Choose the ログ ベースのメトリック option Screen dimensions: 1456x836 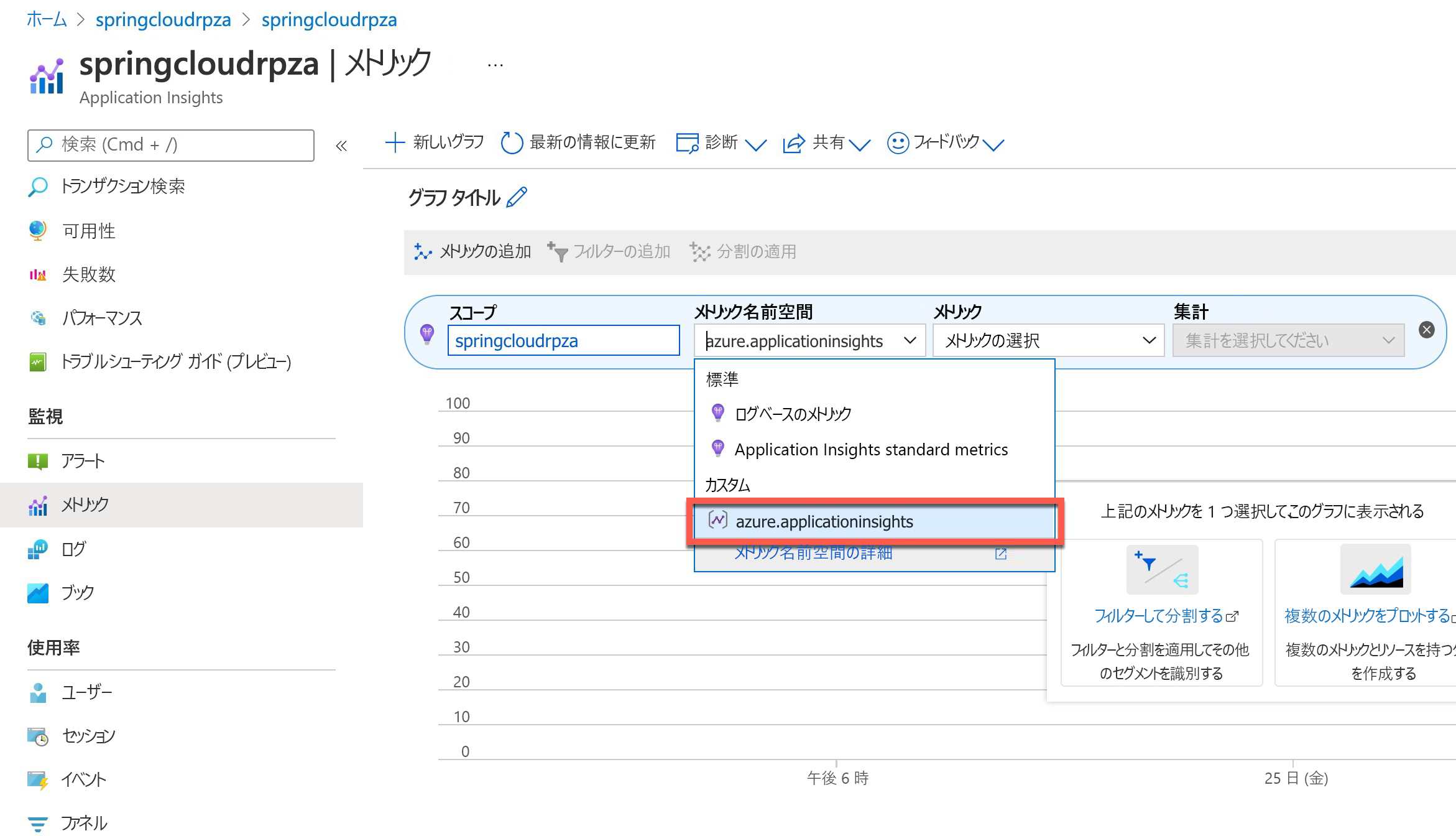click(793, 414)
